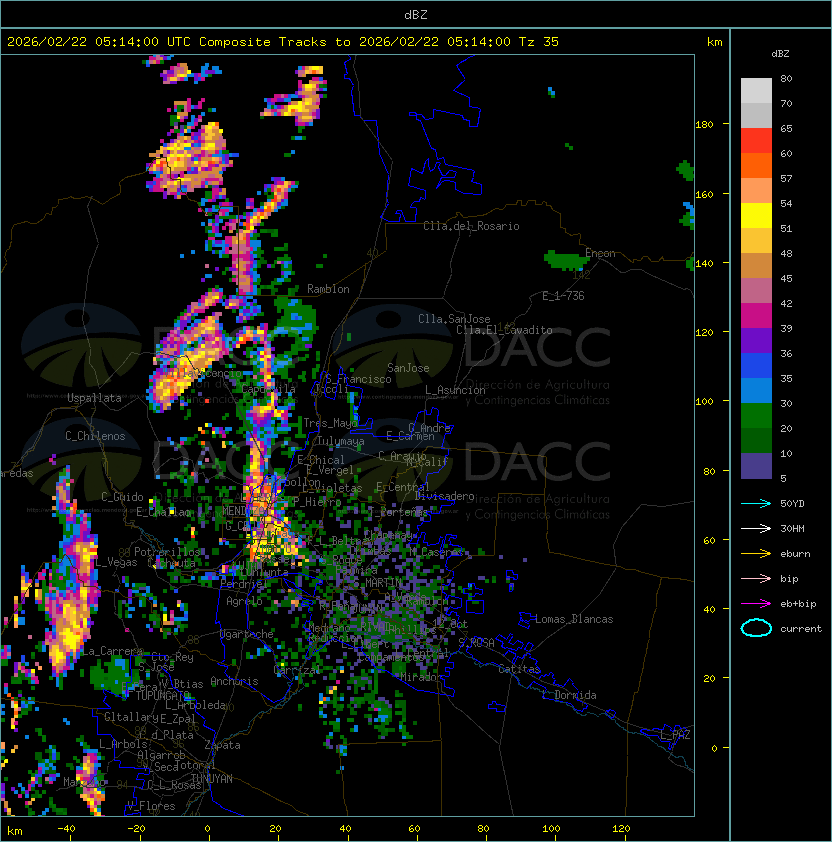Click the 'Ramblon' map label
The height and width of the screenshot is (842, 832).
[328, 289]
